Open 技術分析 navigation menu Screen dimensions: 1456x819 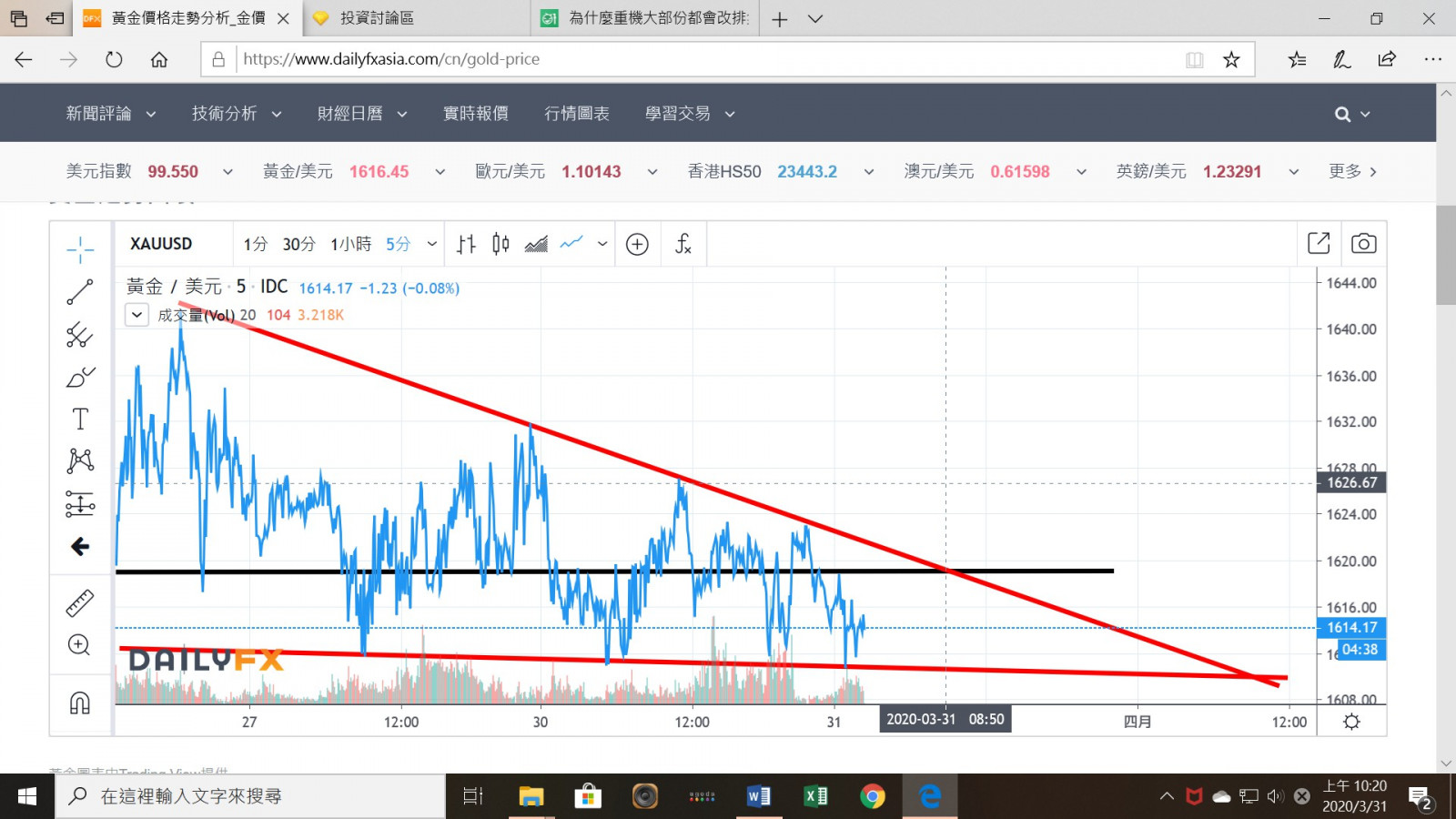coord(237,114)
